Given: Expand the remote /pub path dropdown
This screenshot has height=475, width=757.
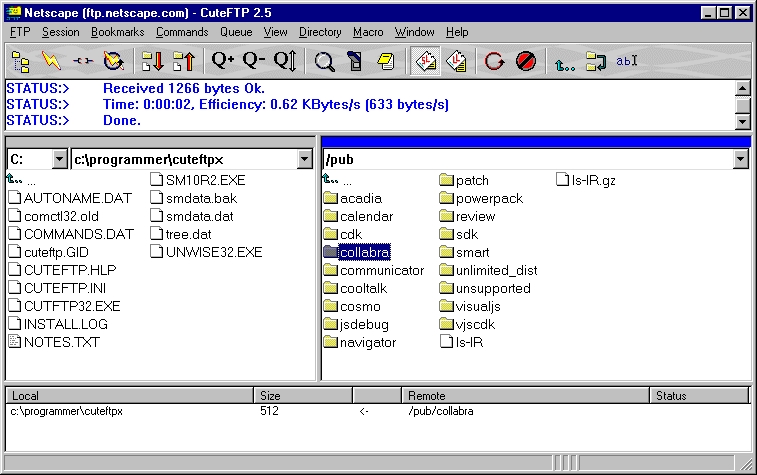Looking at the screenshot, I should click(740, 159).
